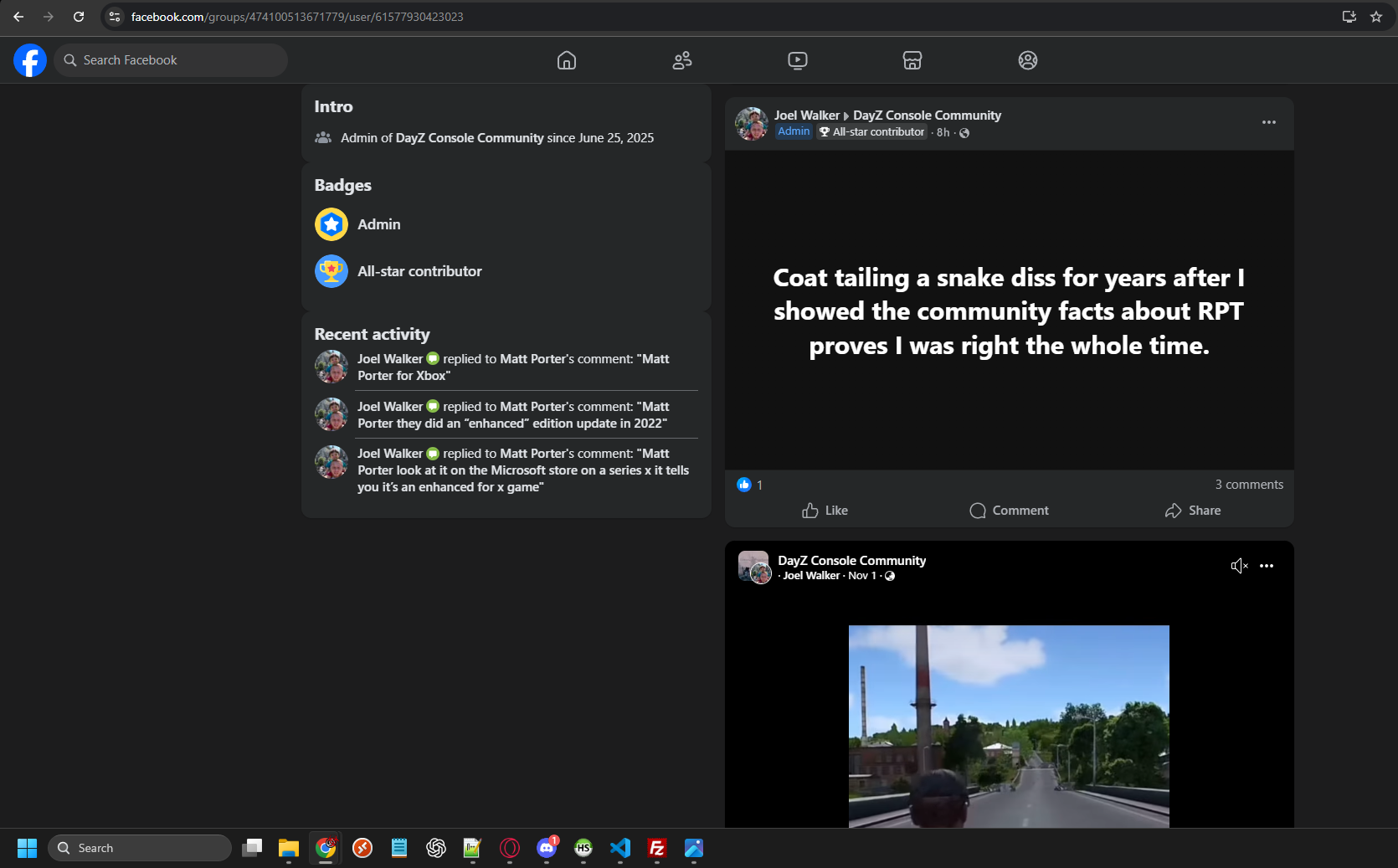Click the "Coat tailing a snake diss" post text
Image resolution: width=1398 pixels, height=868 pixels.
[1009, 311]
